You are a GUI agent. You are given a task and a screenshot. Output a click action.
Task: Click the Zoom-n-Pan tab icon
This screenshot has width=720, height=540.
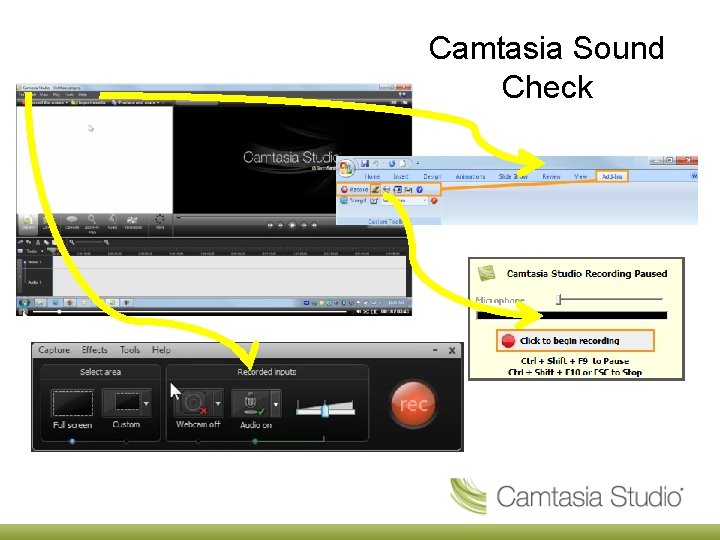92,223
